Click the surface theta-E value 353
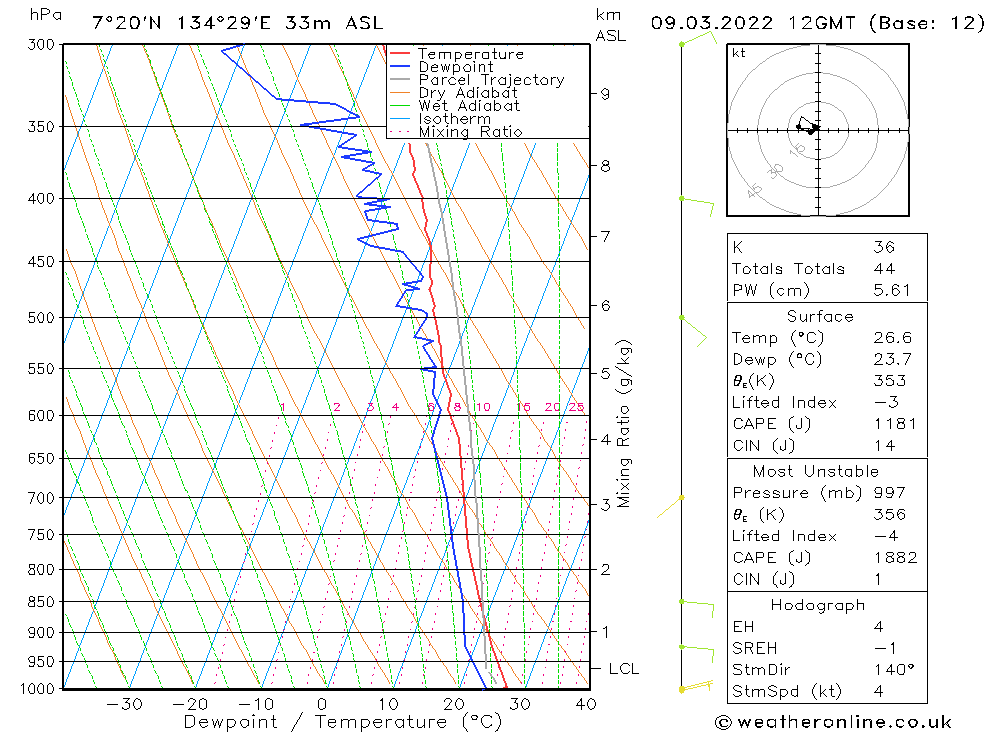Screen dimensions: 1000x733 [x=890, y=381]
